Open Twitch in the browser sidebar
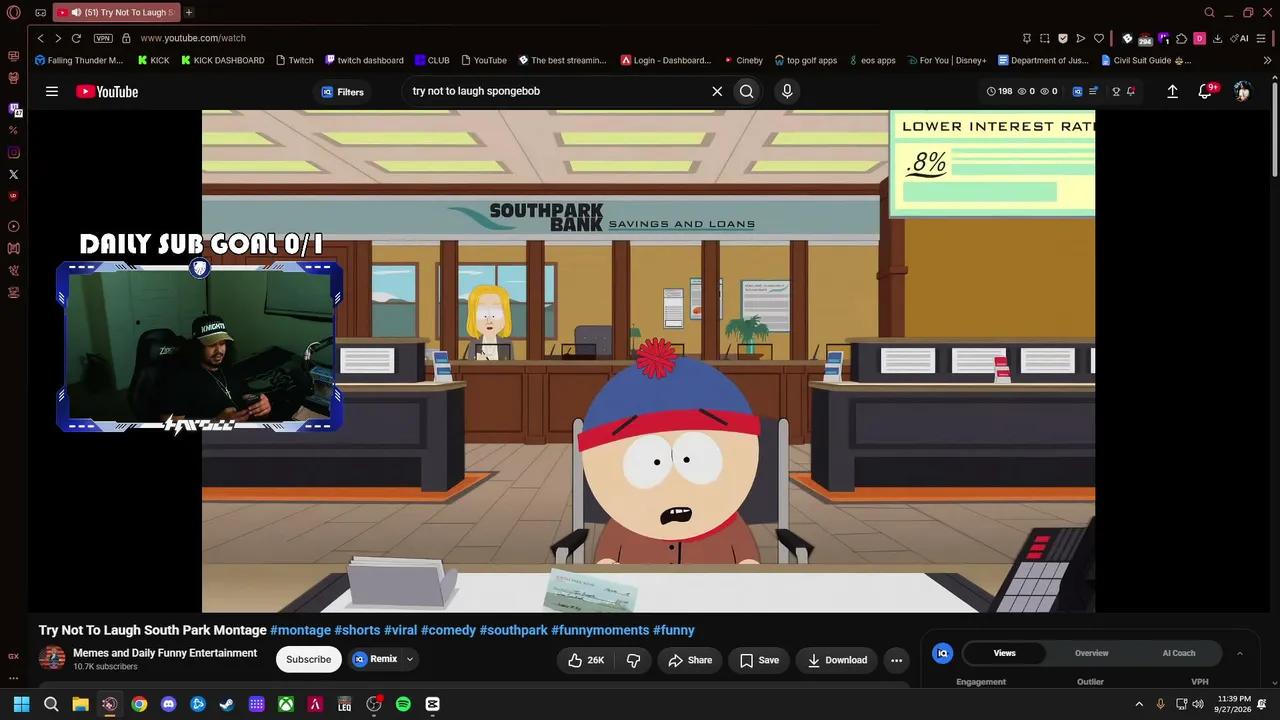1280x720 pixels. coord(13,108)
